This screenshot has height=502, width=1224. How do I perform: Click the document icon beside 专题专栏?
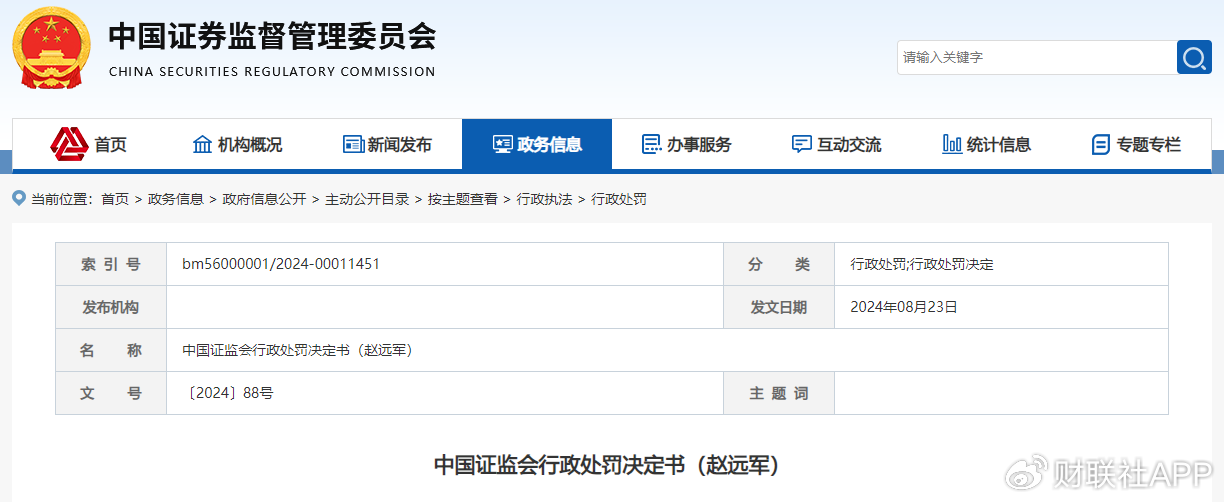pos(1101,145)
